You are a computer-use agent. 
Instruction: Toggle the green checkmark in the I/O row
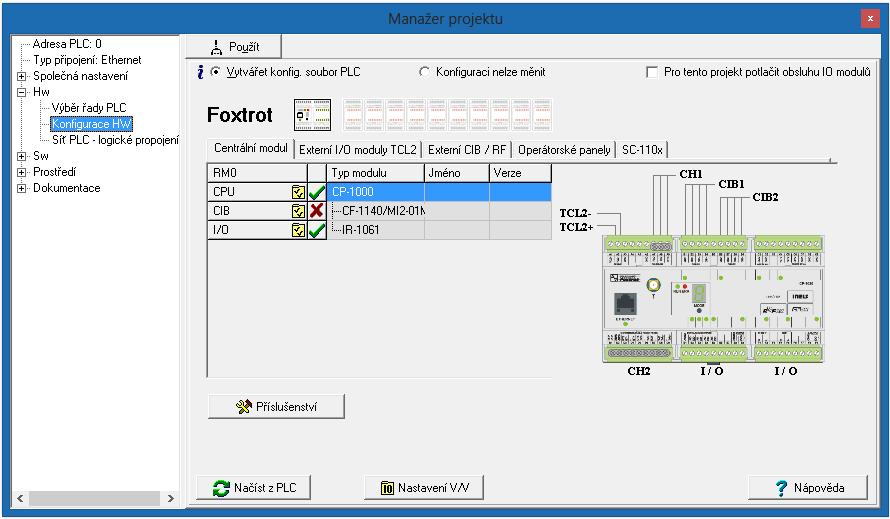317,230
